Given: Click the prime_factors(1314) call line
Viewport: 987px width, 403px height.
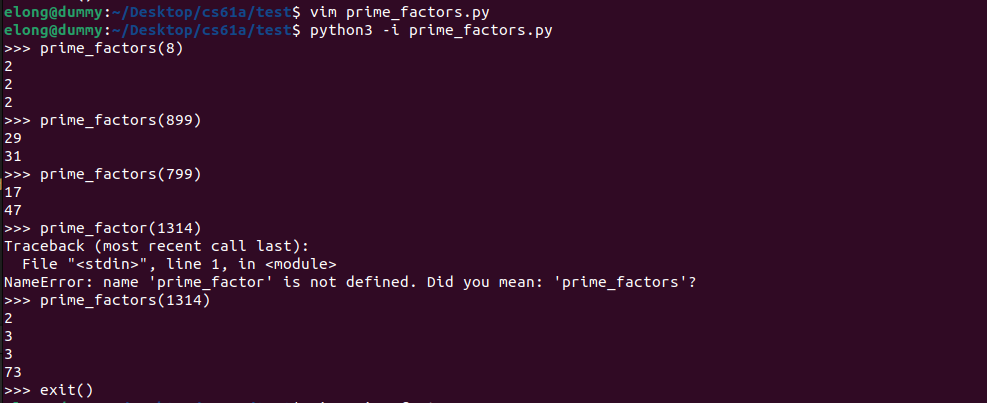Looking at the screenshot, I should point(125,300).
